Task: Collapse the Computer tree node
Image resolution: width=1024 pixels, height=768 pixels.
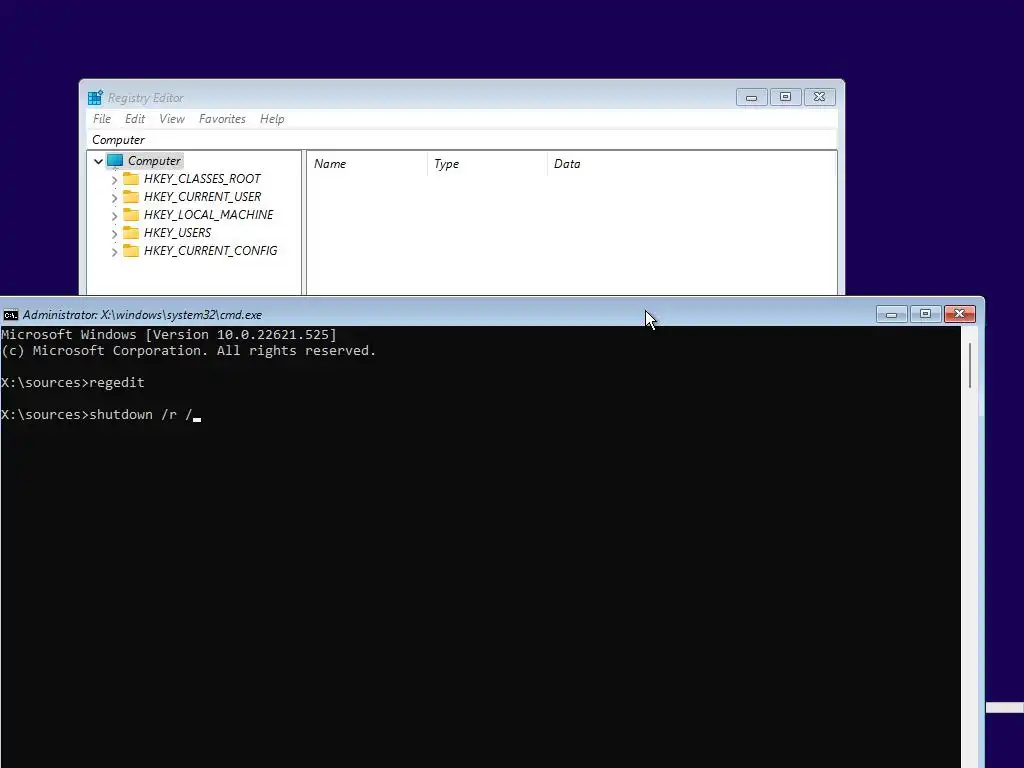Action: pyautogui.click(x=98, y=161)
